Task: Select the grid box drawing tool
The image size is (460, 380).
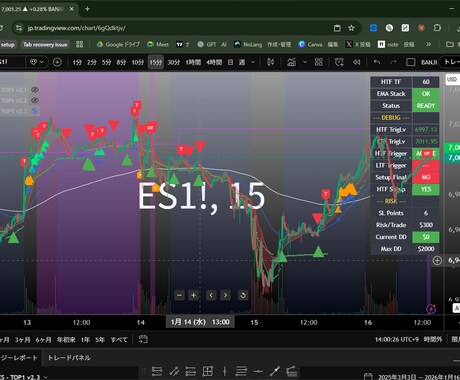Action: [x=208, y=371]
